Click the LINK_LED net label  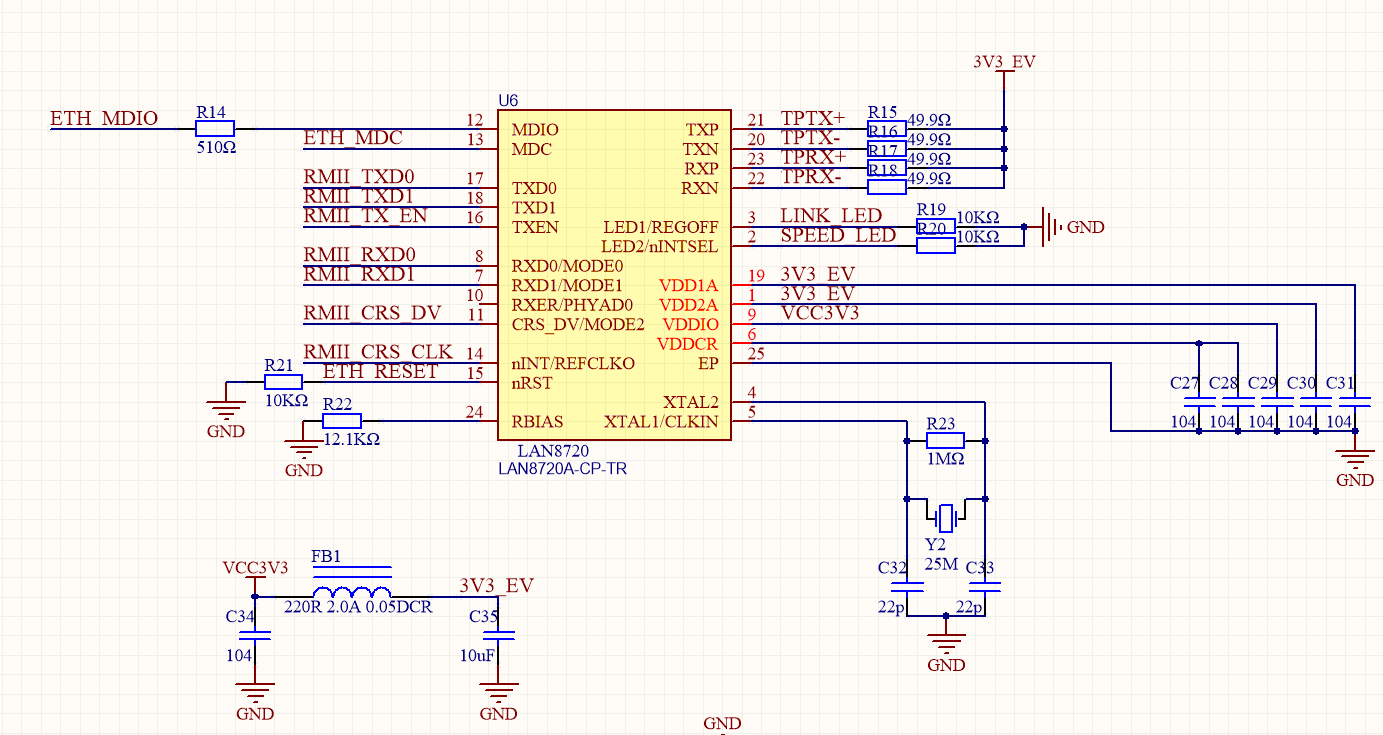830,216
